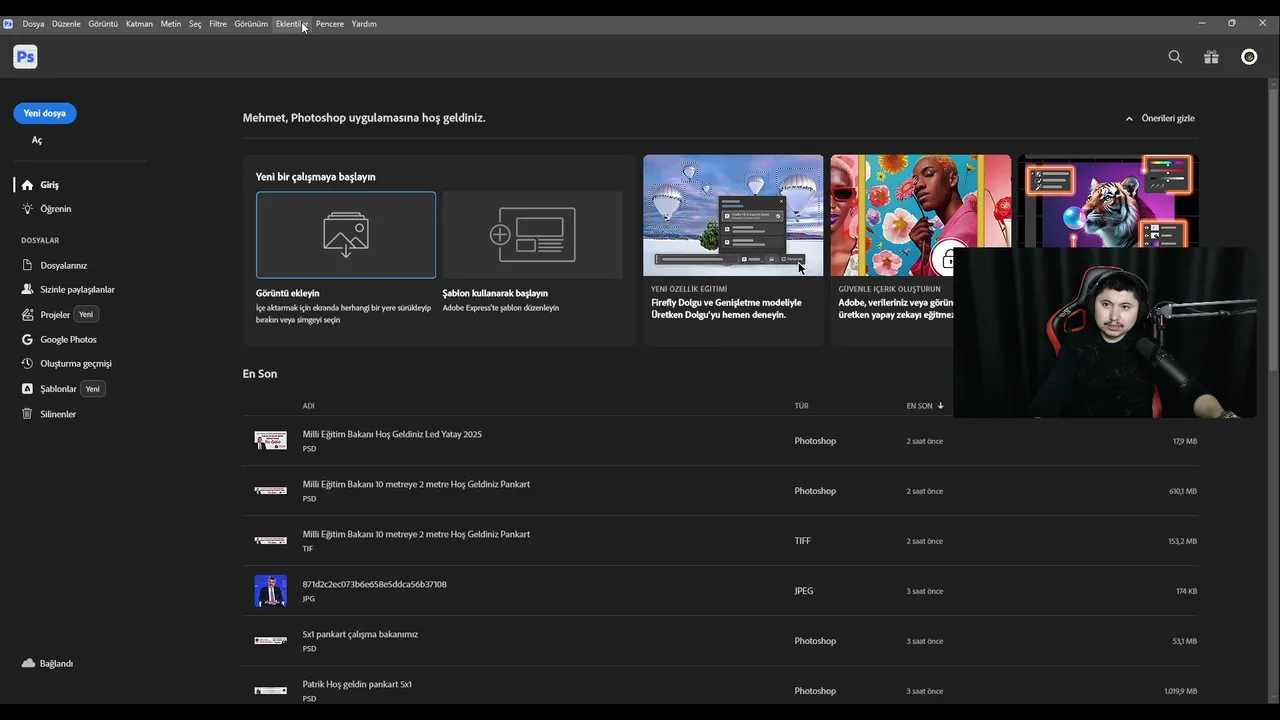Open the Pencere menu
This screenshot has width=1280, height=720.
coord(330,24)
